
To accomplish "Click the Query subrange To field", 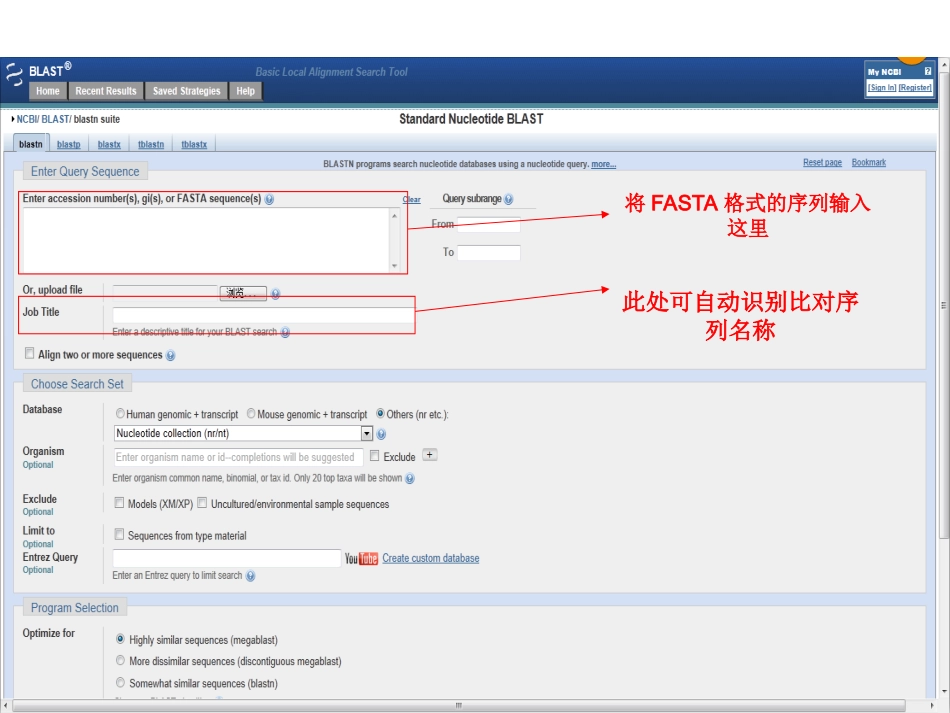I will point(488,253).
